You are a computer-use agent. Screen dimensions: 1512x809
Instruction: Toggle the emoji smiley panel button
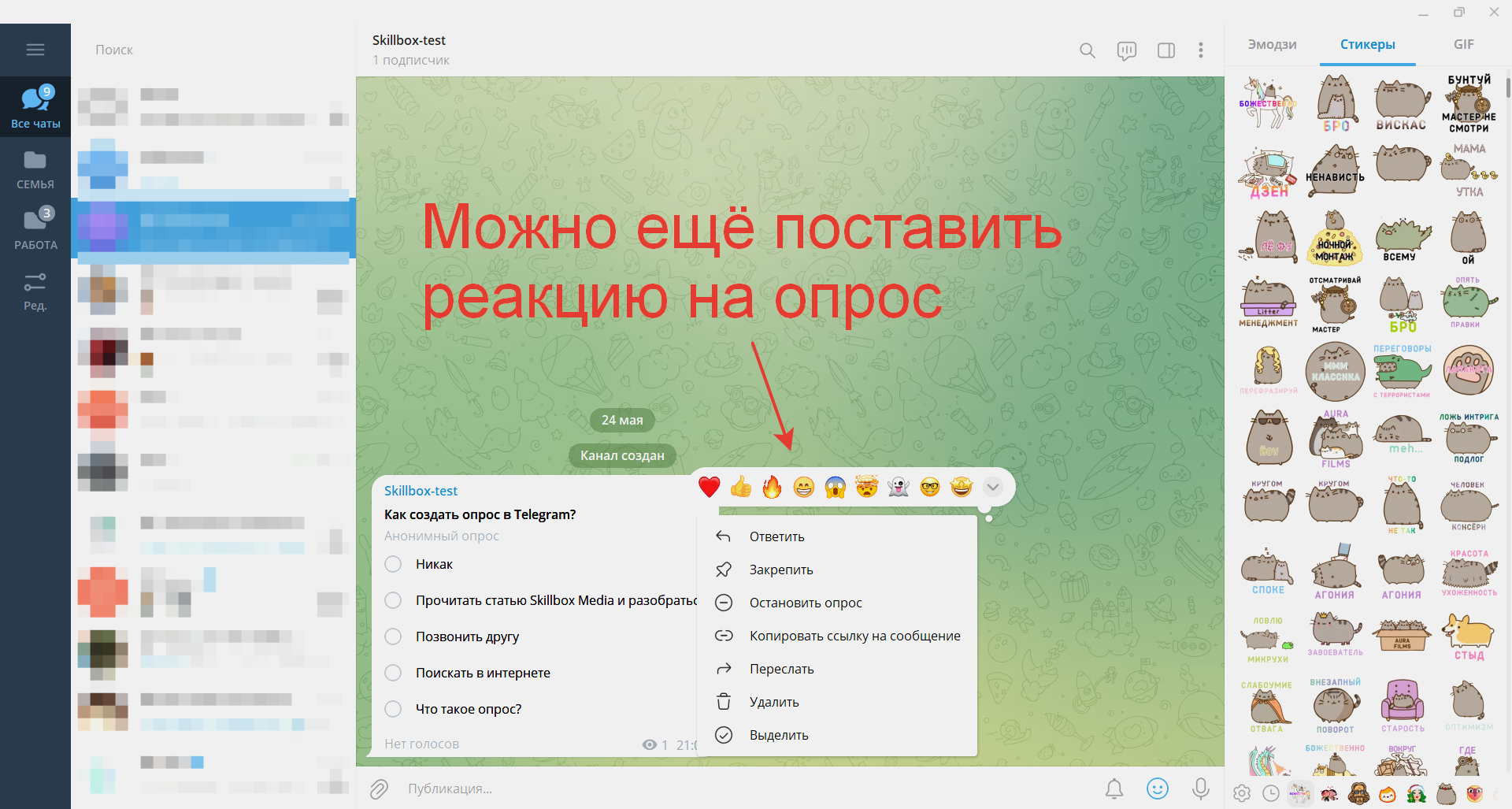point(1158,789)
